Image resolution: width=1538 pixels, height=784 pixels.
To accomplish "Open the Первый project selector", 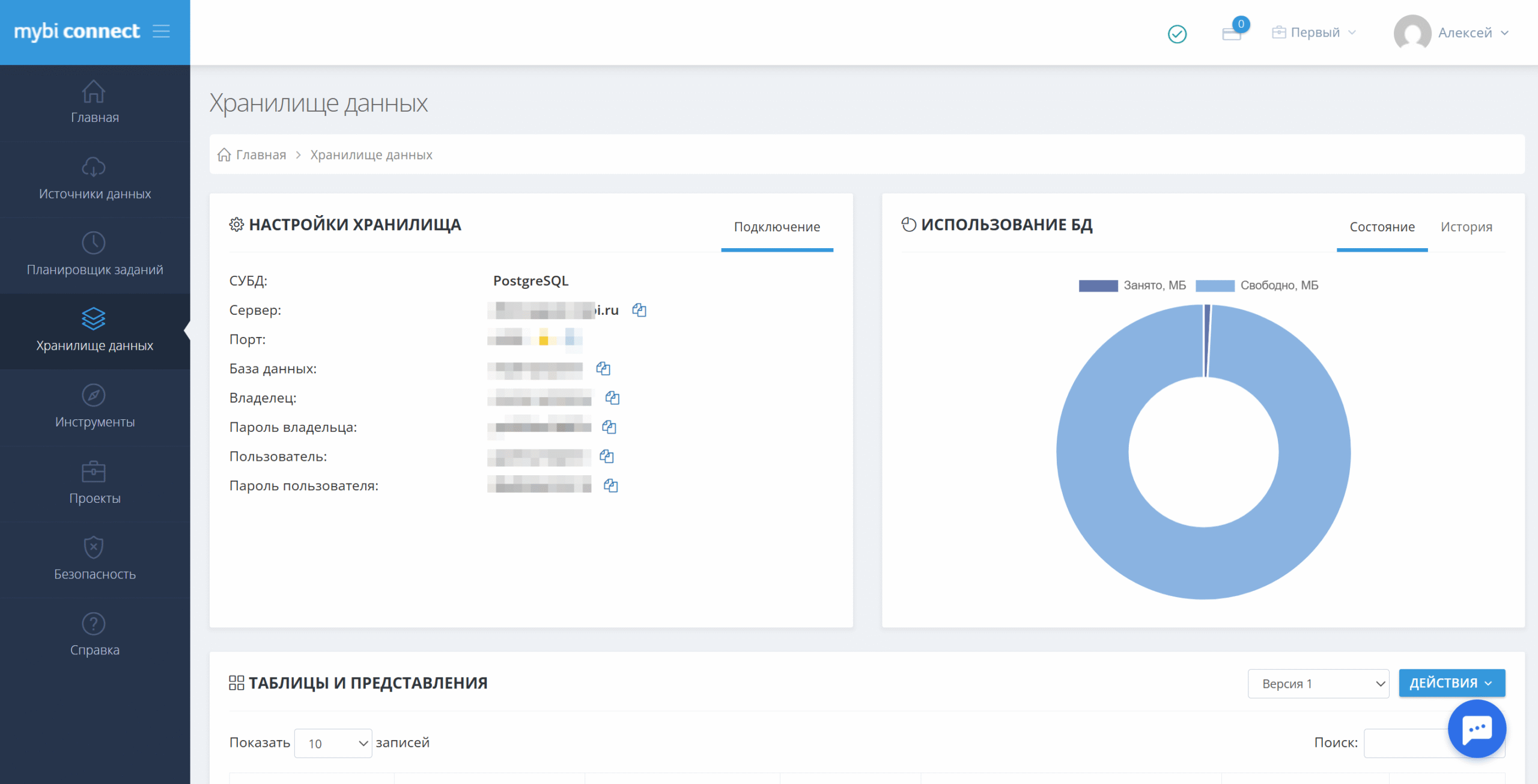I will tap(1314, 32).
